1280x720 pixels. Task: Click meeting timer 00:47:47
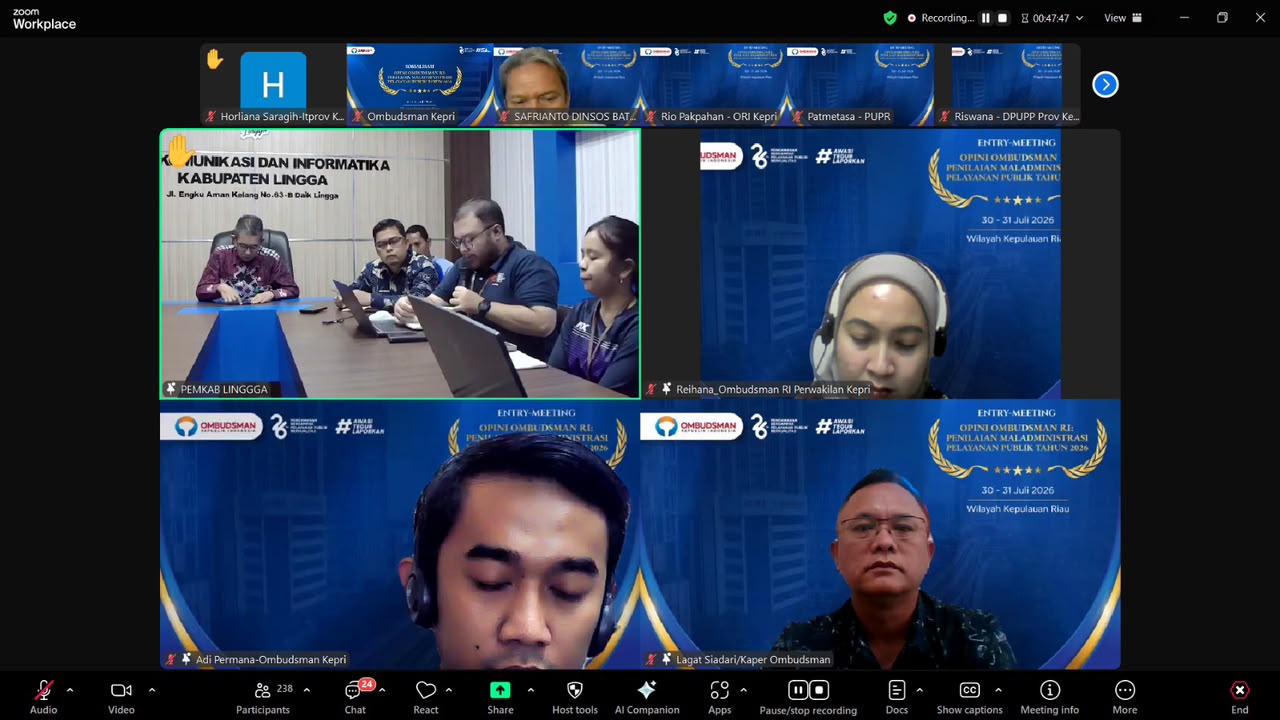(x=1052, y=18)
